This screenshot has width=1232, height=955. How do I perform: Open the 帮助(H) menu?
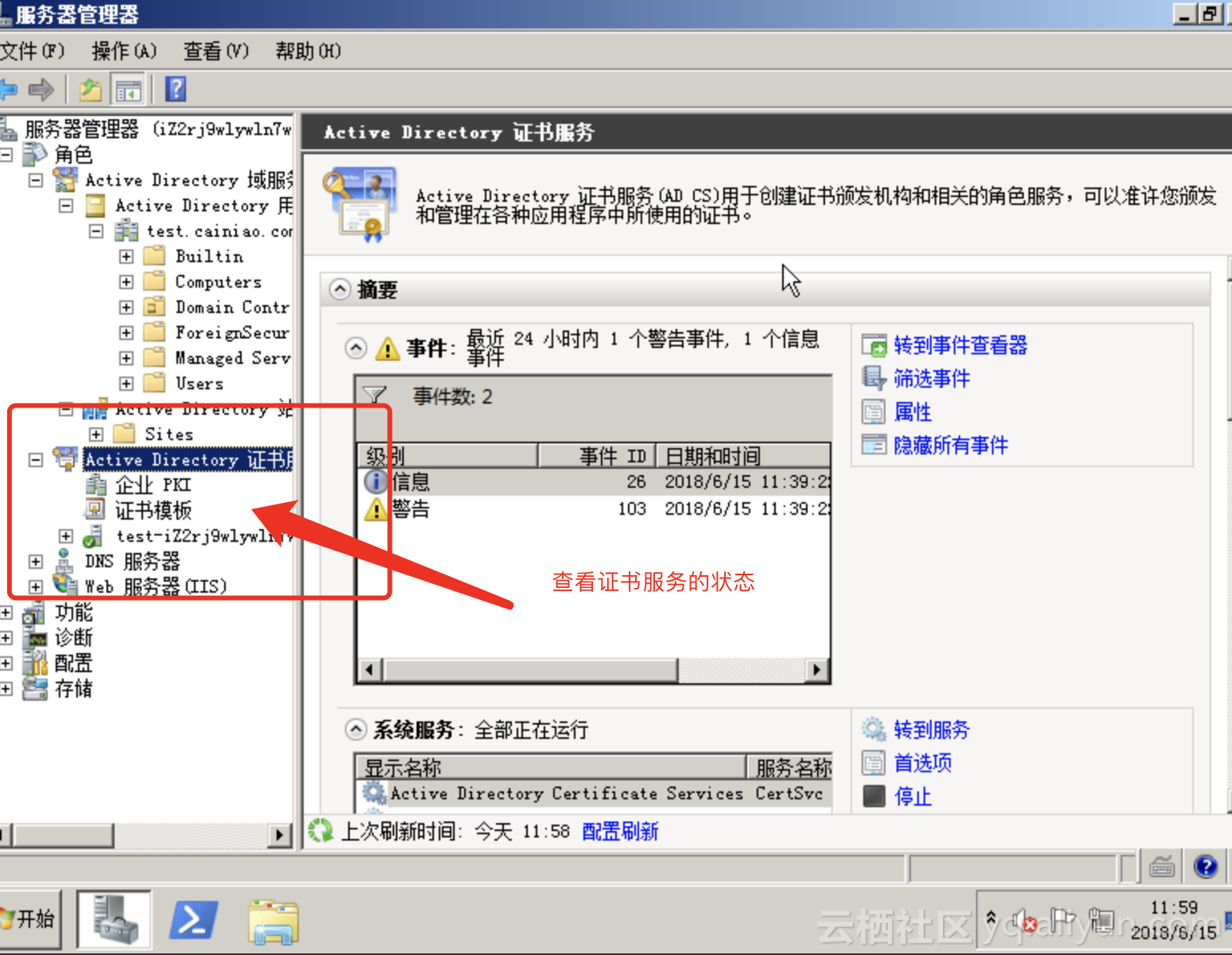pos(308,52)
